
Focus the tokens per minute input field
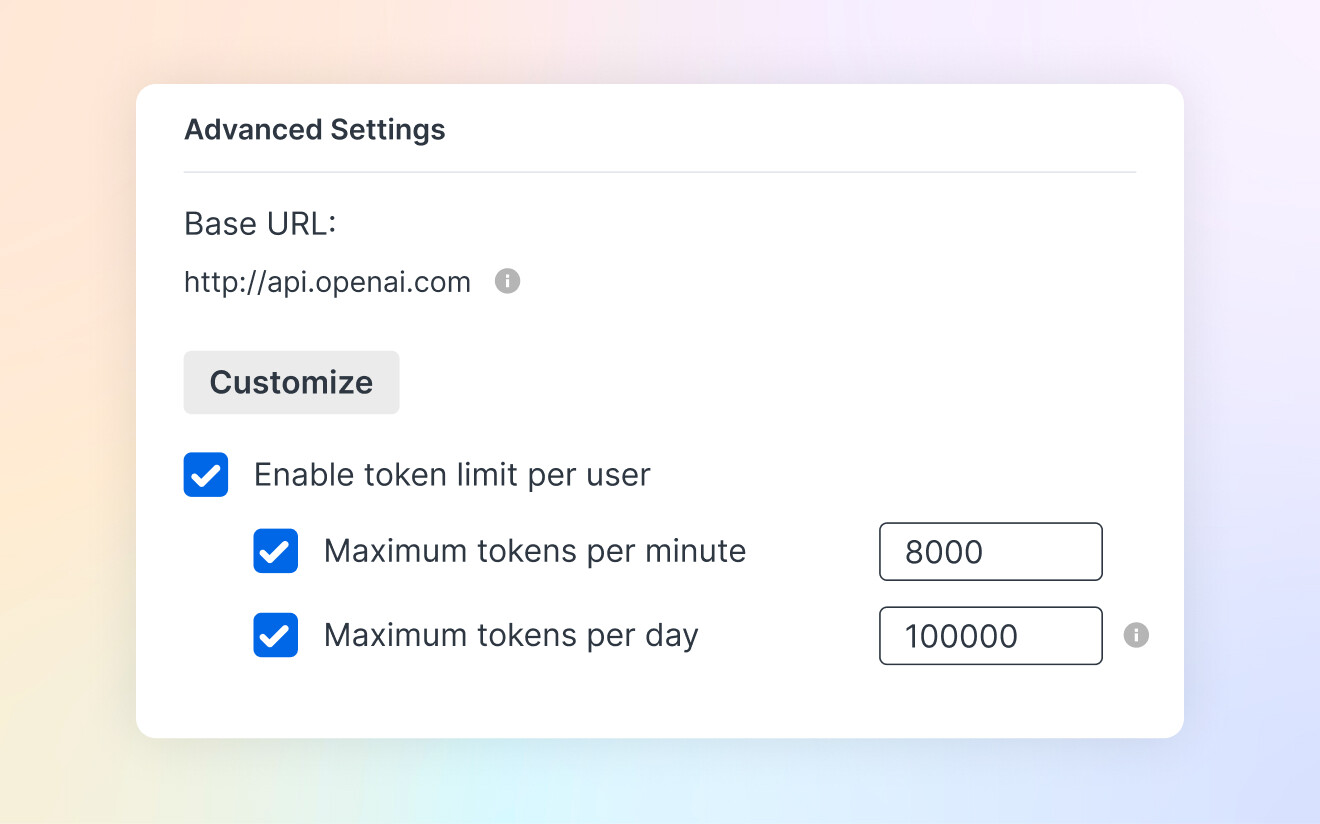[x=990, y=551]
